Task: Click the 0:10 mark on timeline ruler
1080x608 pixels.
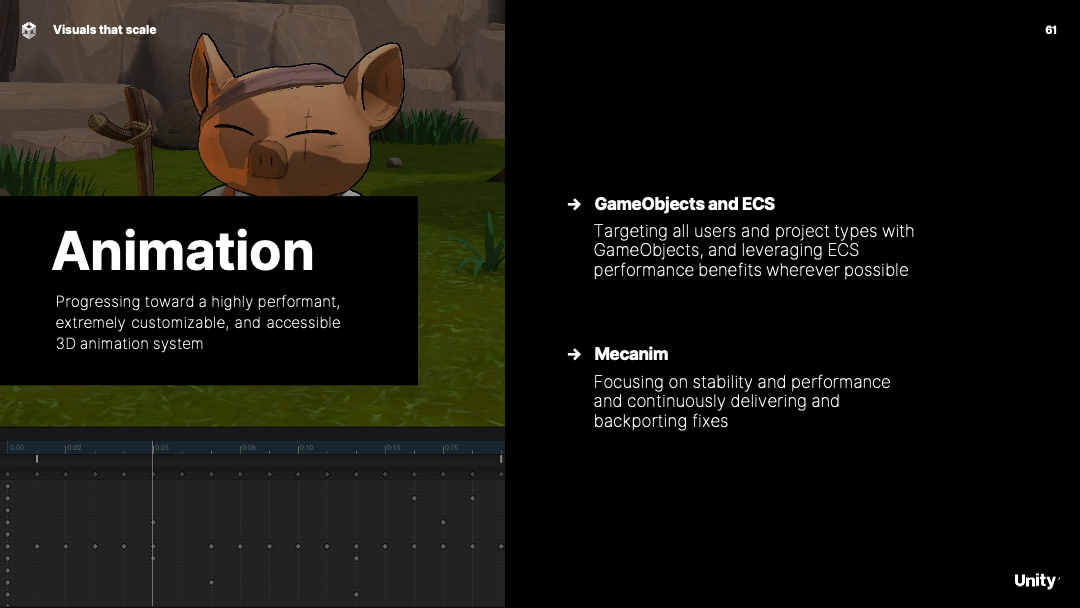Action: 306,448
